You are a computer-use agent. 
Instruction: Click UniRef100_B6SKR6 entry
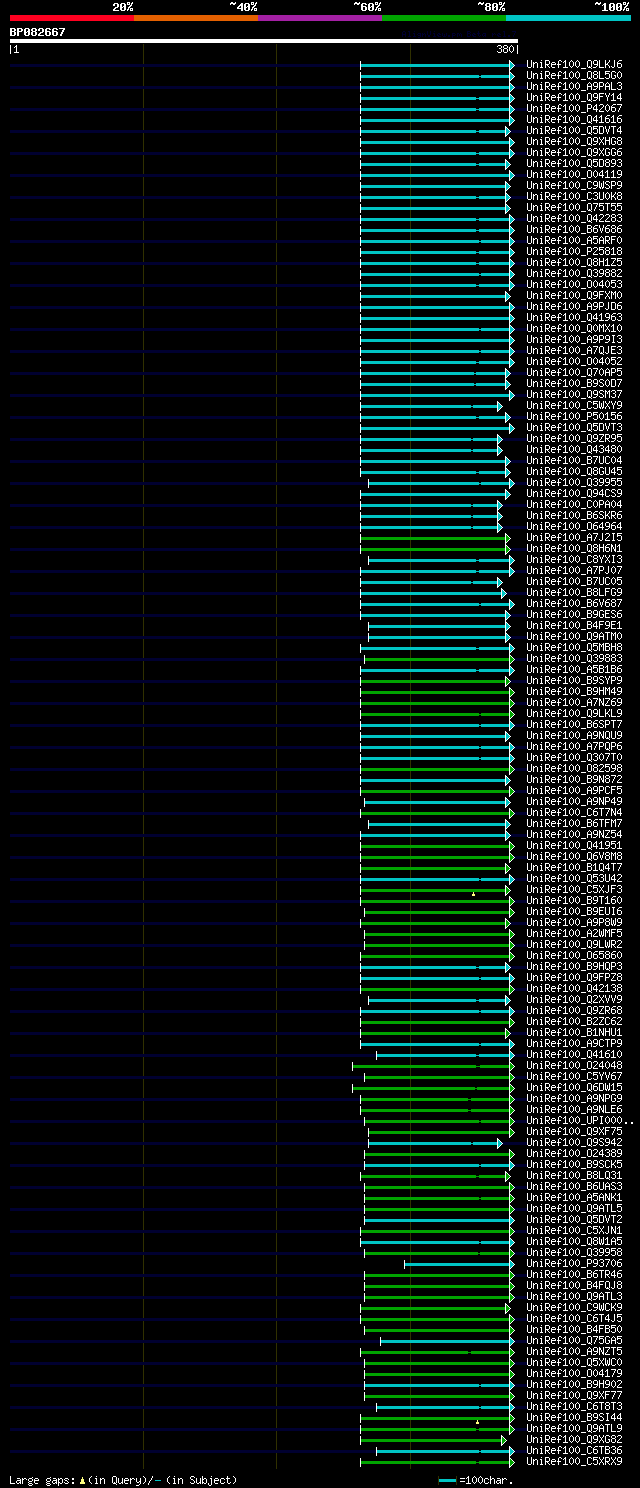click(x=574, y=516)
